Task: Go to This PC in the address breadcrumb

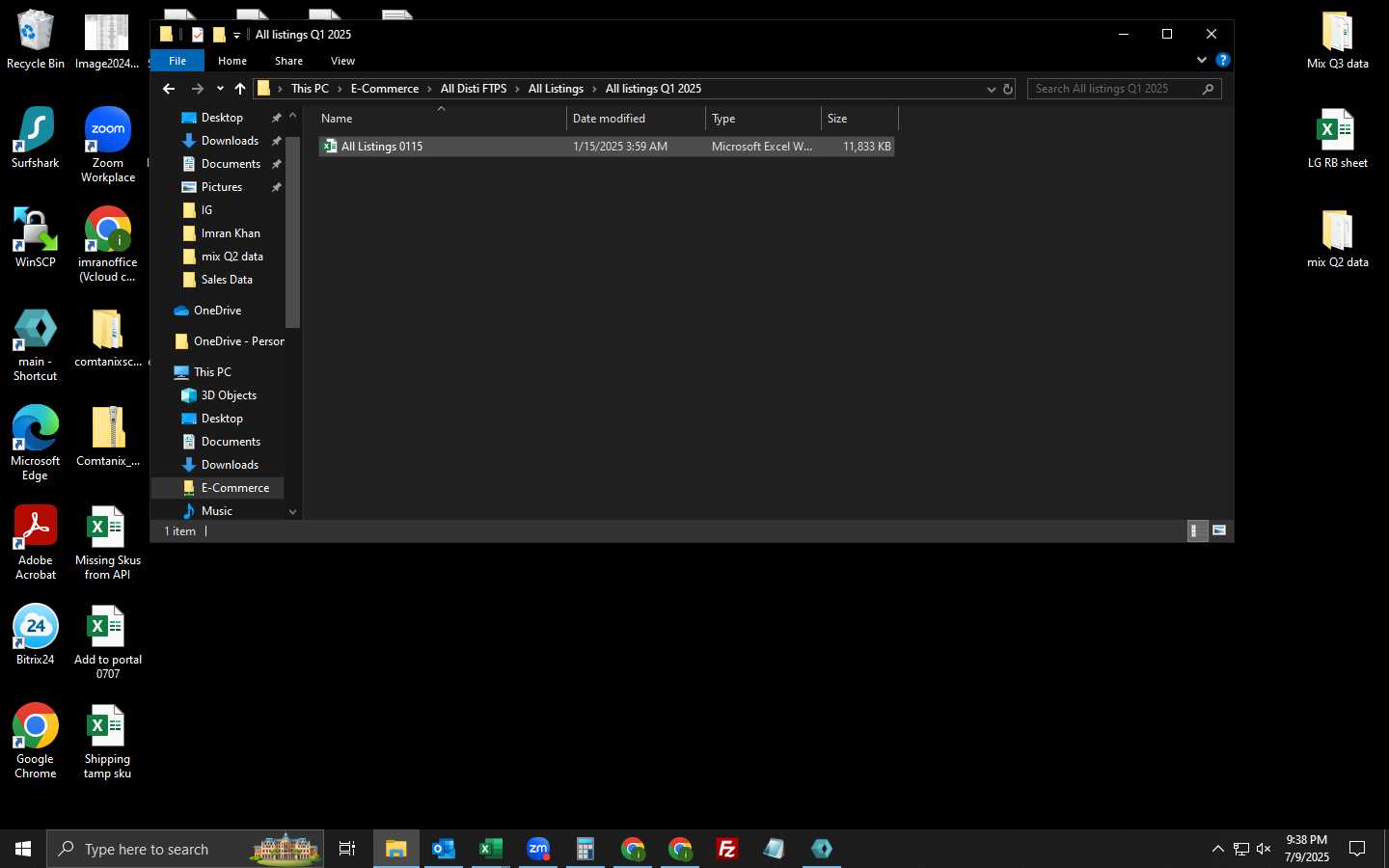Action: (x=310, y=89)
